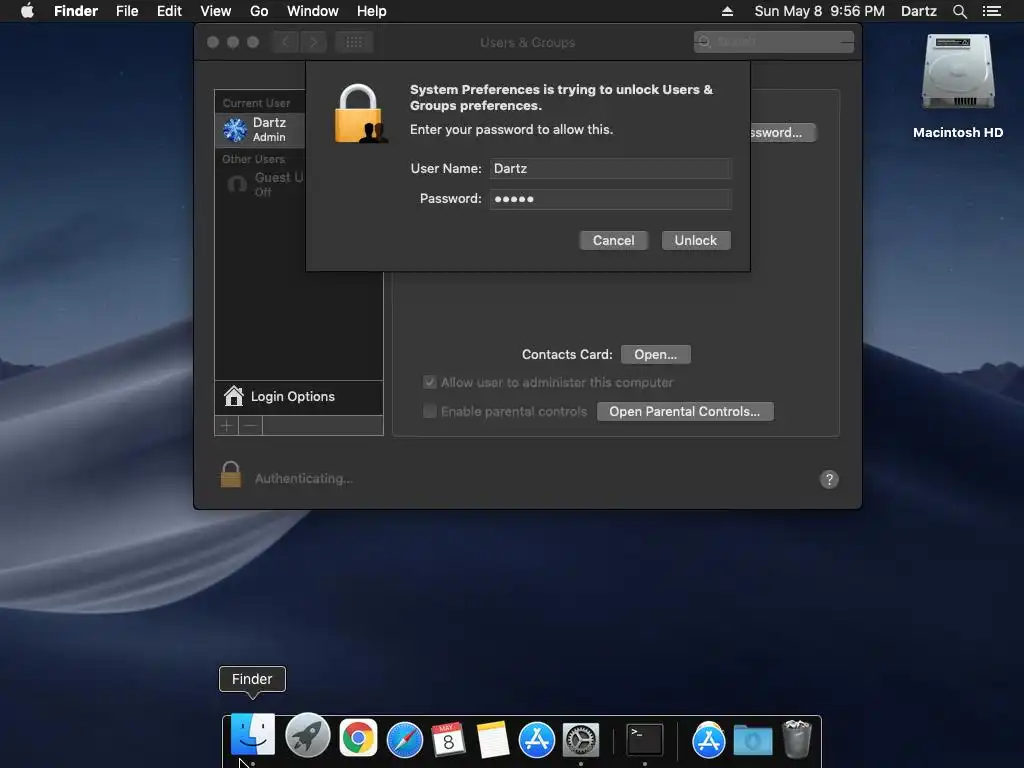Open Applications folder stack in Dock
The width and height of the screenshot is (1024, 768).
(709, 740)
